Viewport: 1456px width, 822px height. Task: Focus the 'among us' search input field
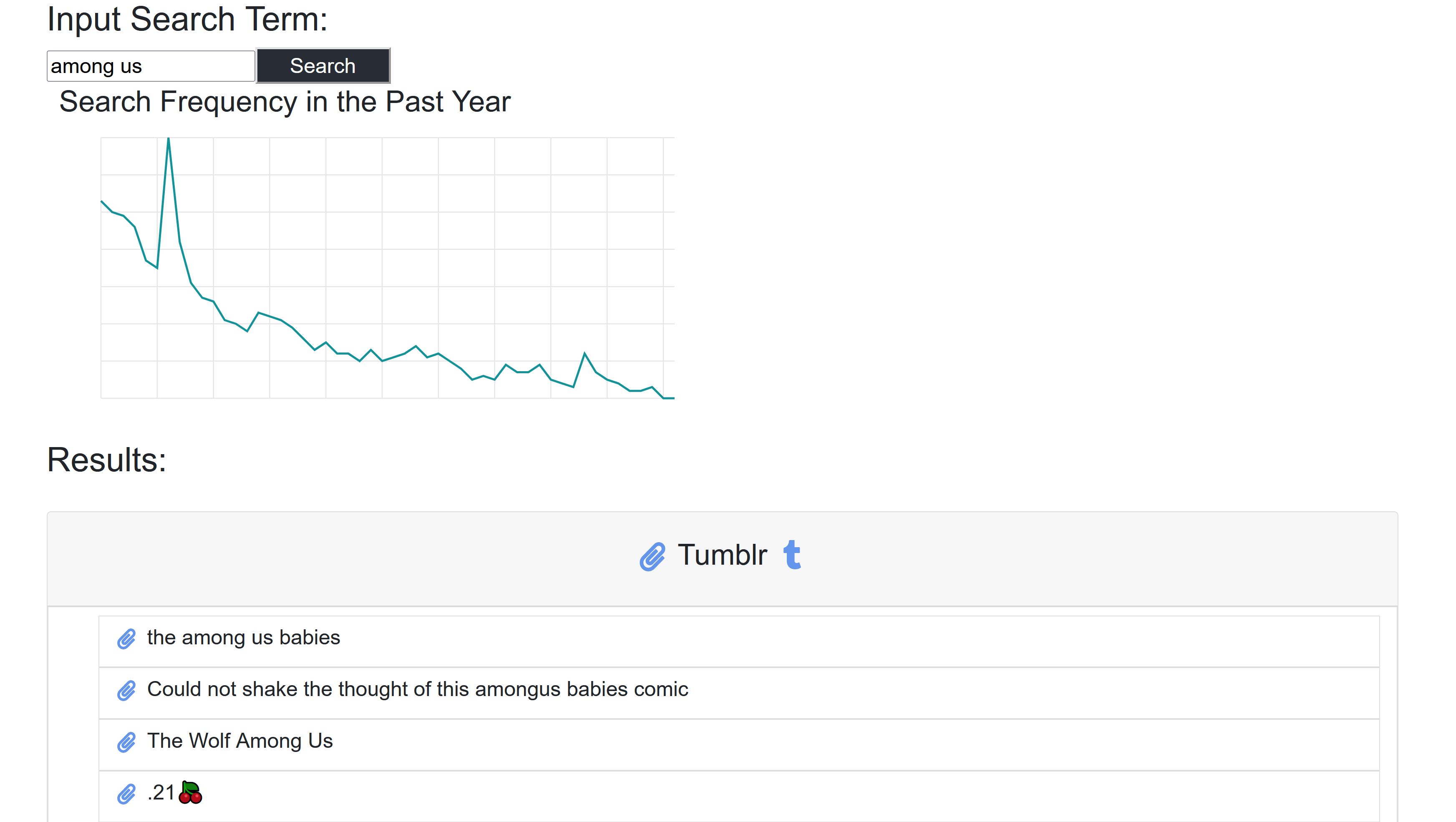click(150, 66)
